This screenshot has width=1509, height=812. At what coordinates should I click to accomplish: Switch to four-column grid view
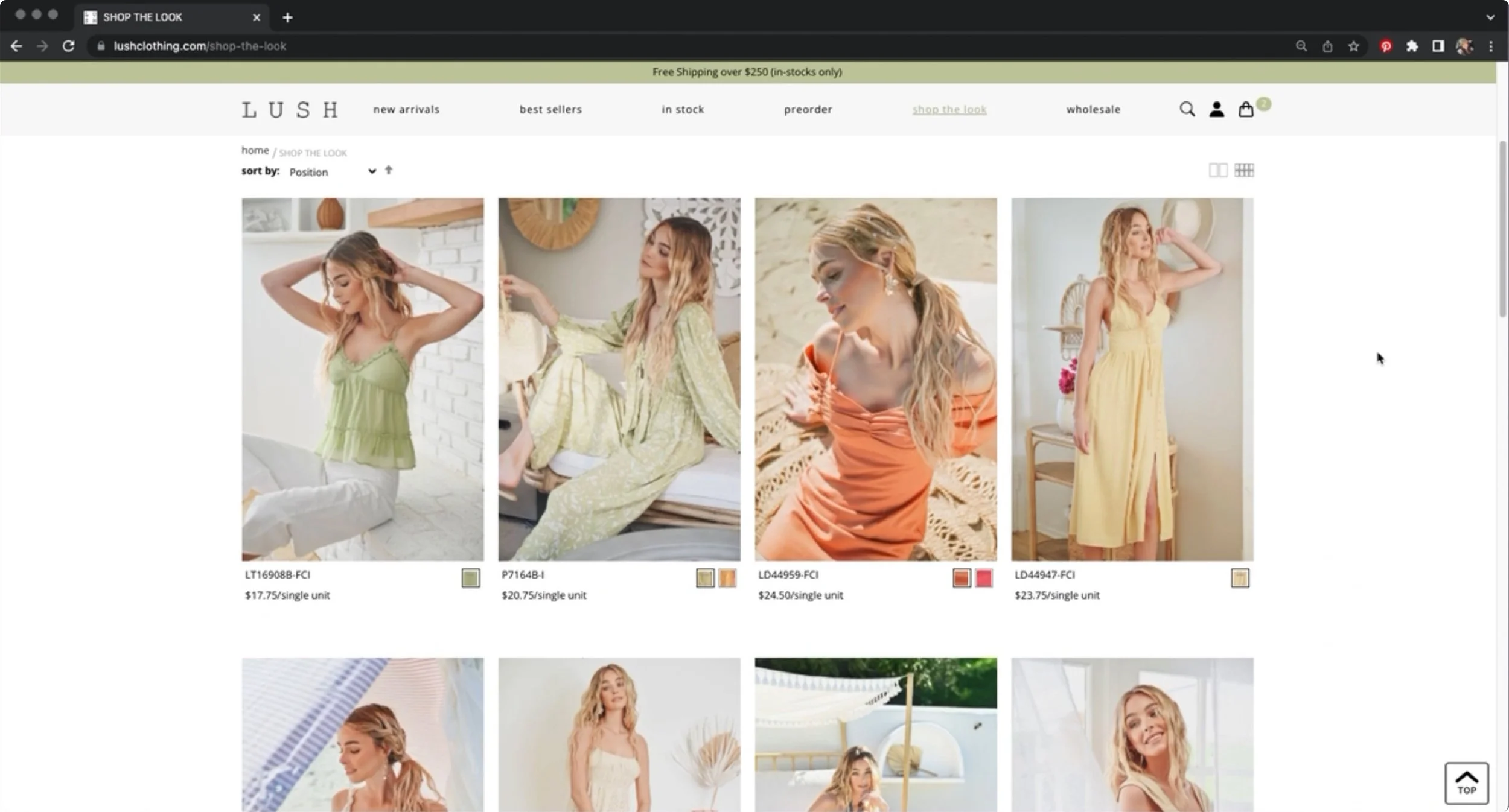pos(1244,171)
